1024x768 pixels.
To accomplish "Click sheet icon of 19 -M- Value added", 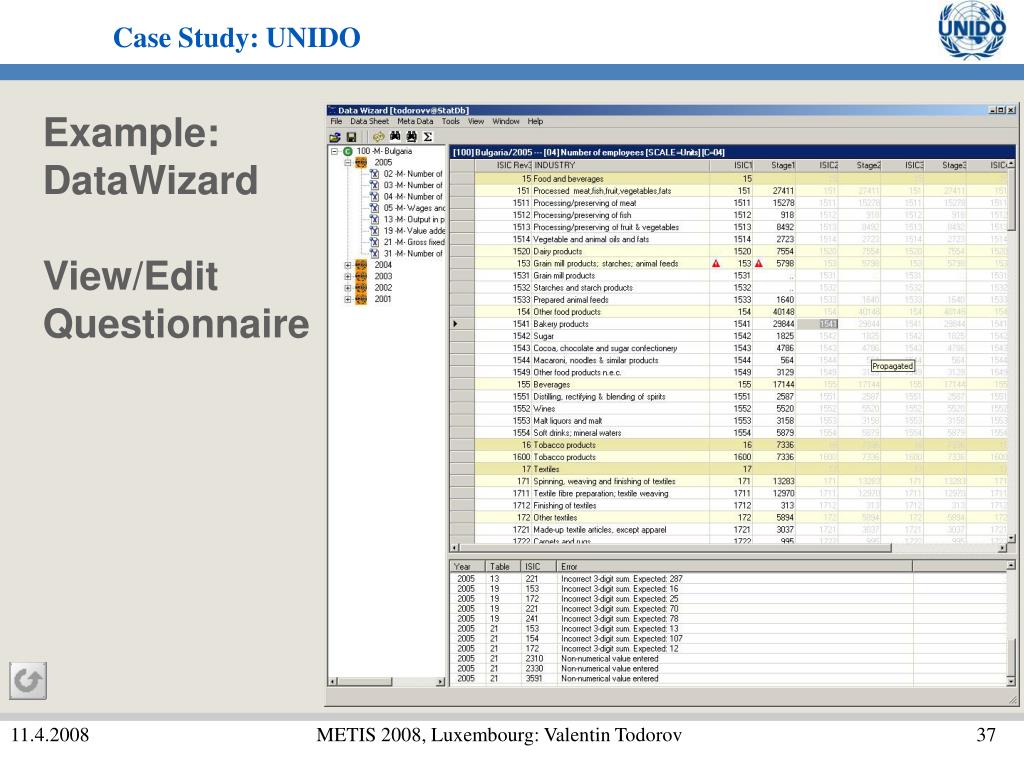I will pyautogui.click(x=374, y=231).
